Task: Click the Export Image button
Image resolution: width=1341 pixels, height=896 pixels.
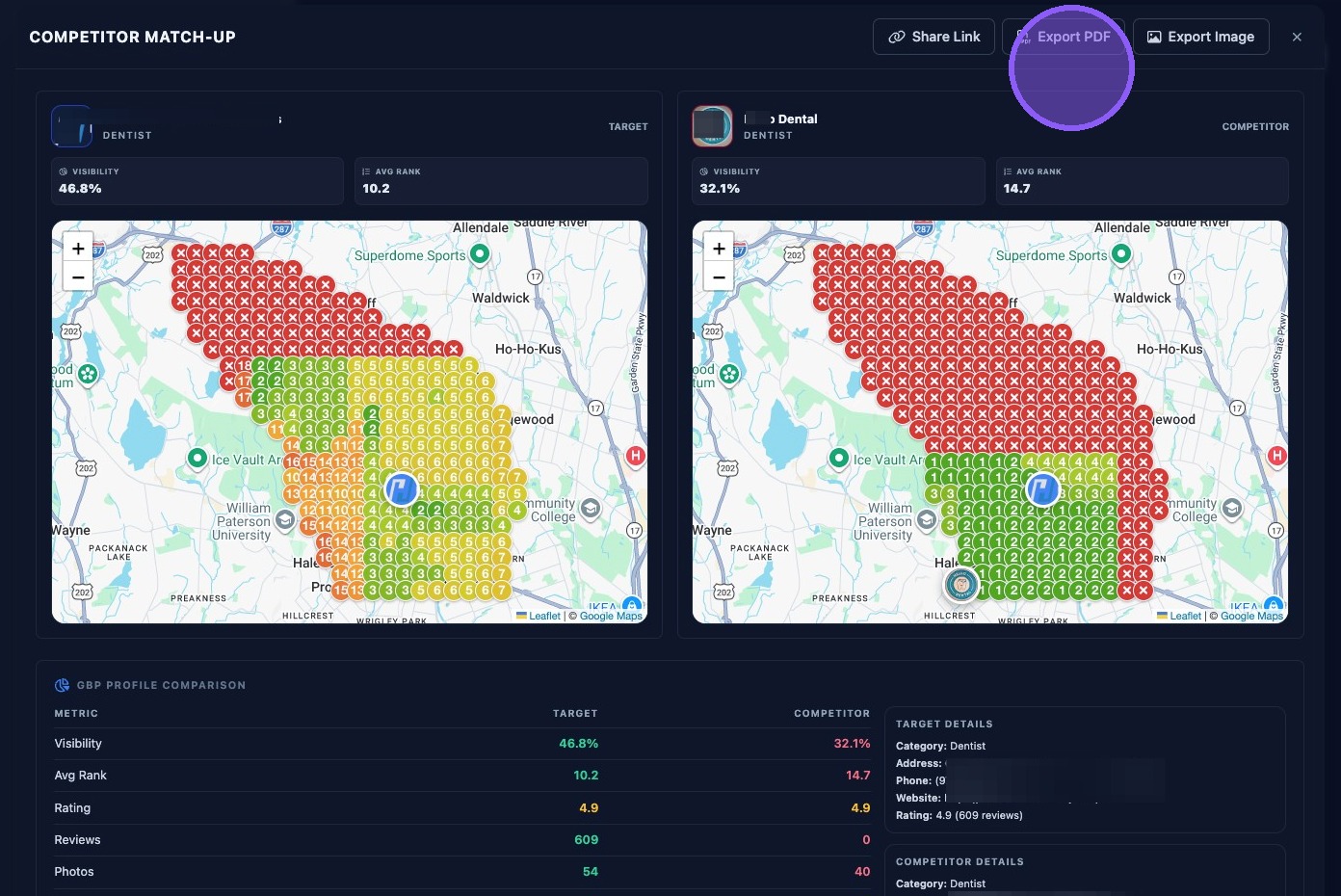Action: point(1200,37)
